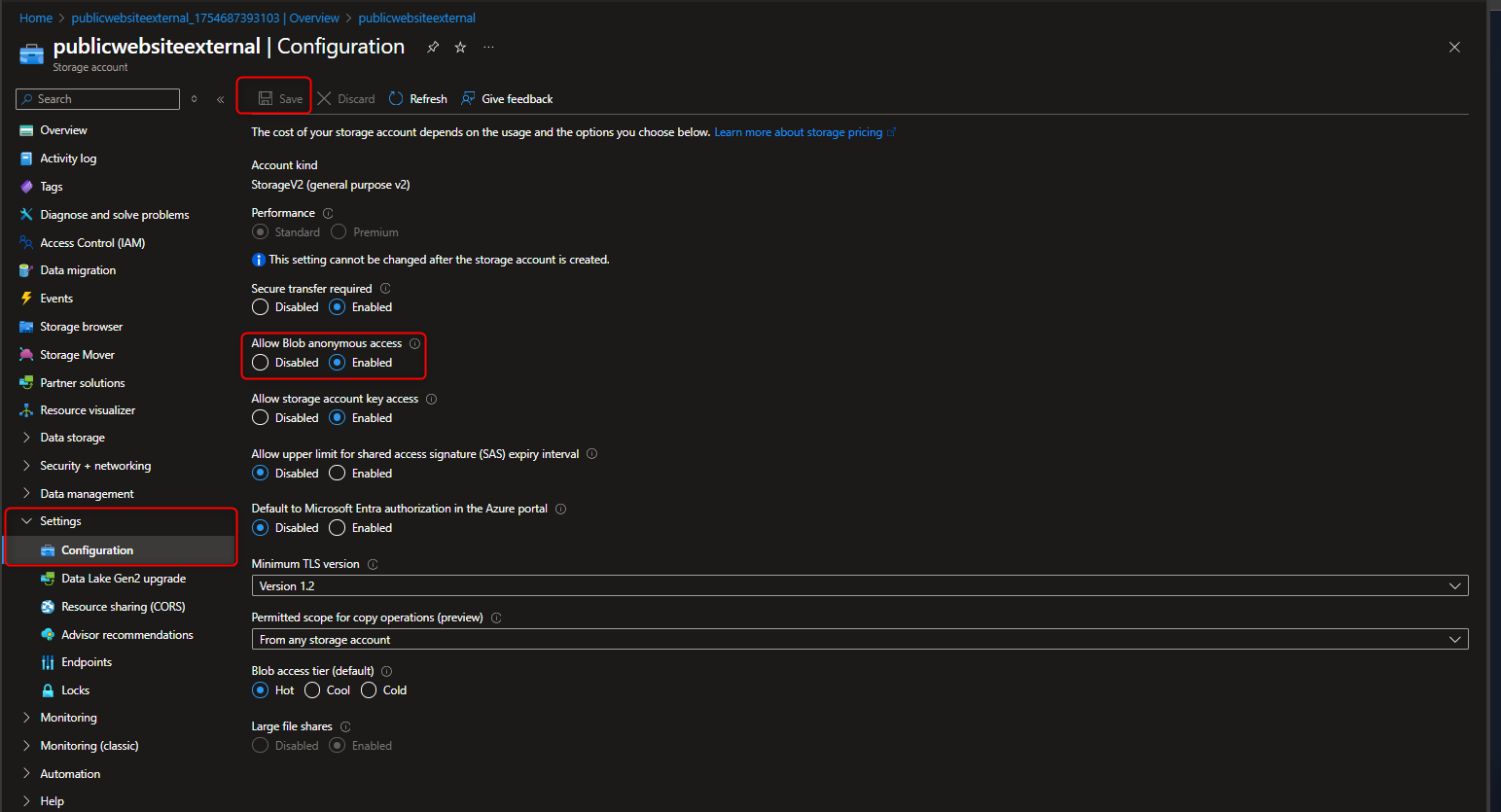Open Diagnose and solve problems
The width and height of the screenshot is (1501, 812).
(x=111, y=214)
